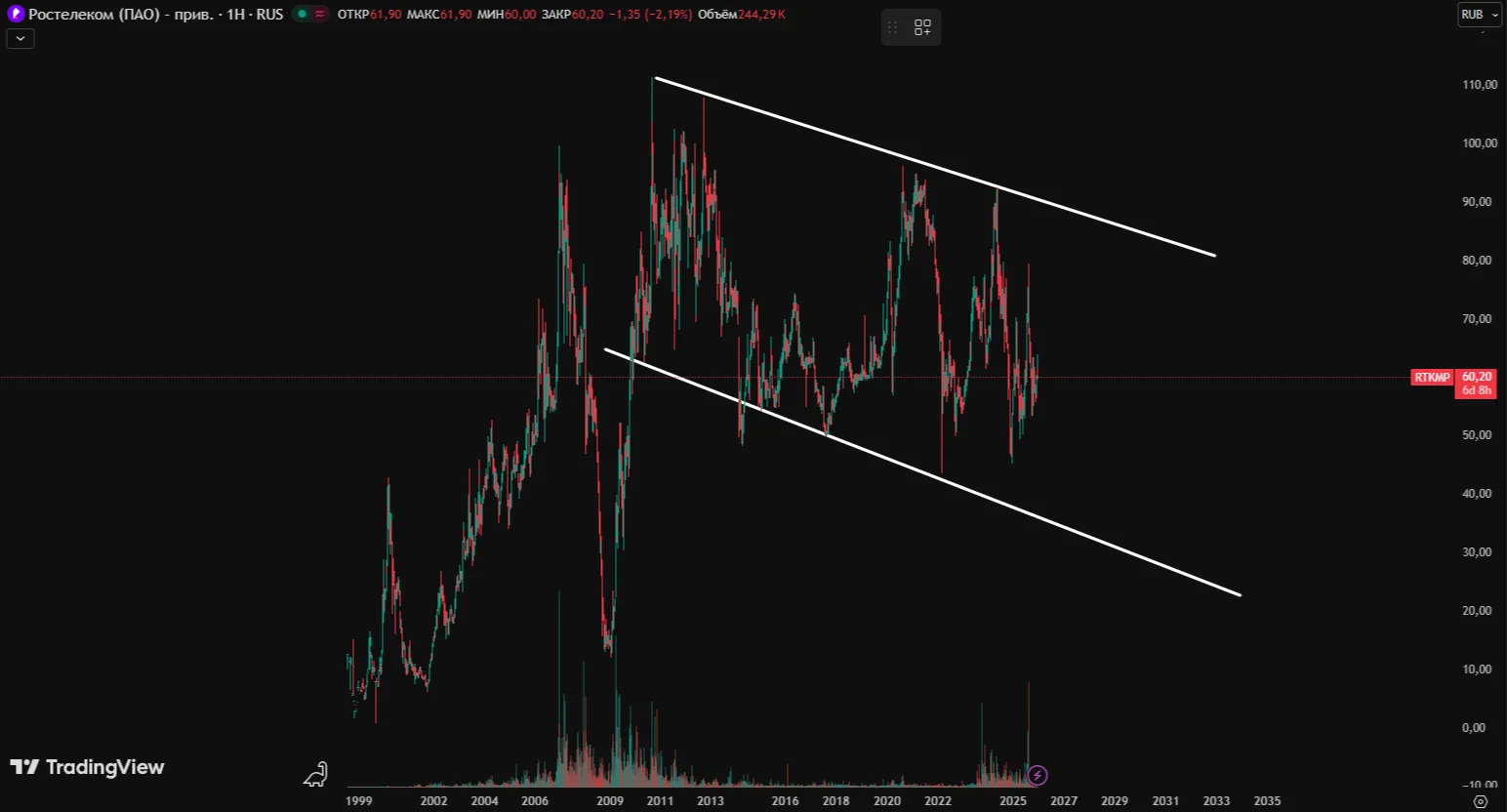1507x812 pixels.
Task: Open the RUB currency dropdown
Action: pos(1479,15)
